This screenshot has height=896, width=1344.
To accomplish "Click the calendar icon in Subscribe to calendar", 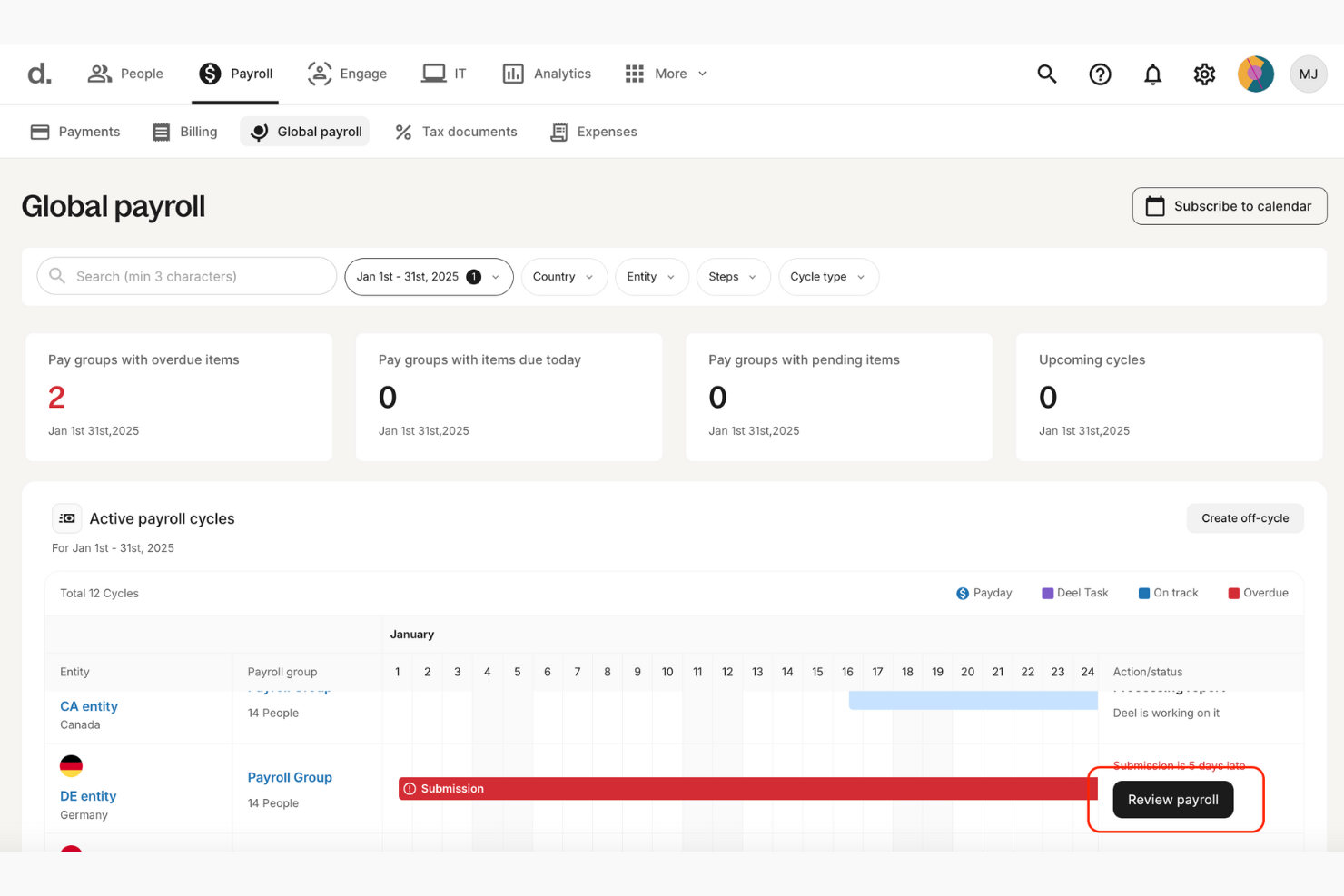I will pyautogui.click(x=1155, y=206).
